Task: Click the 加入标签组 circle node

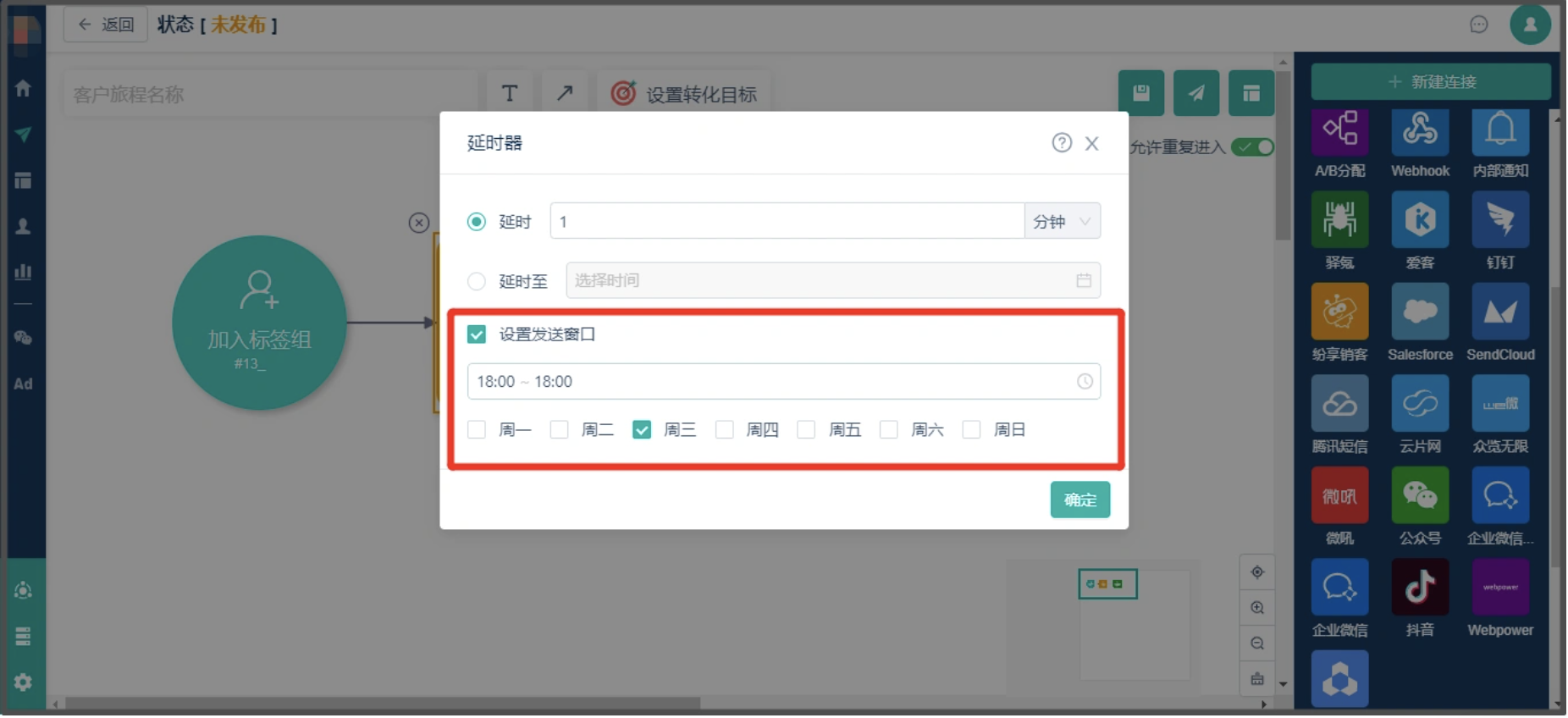Action: pos(260,323)
